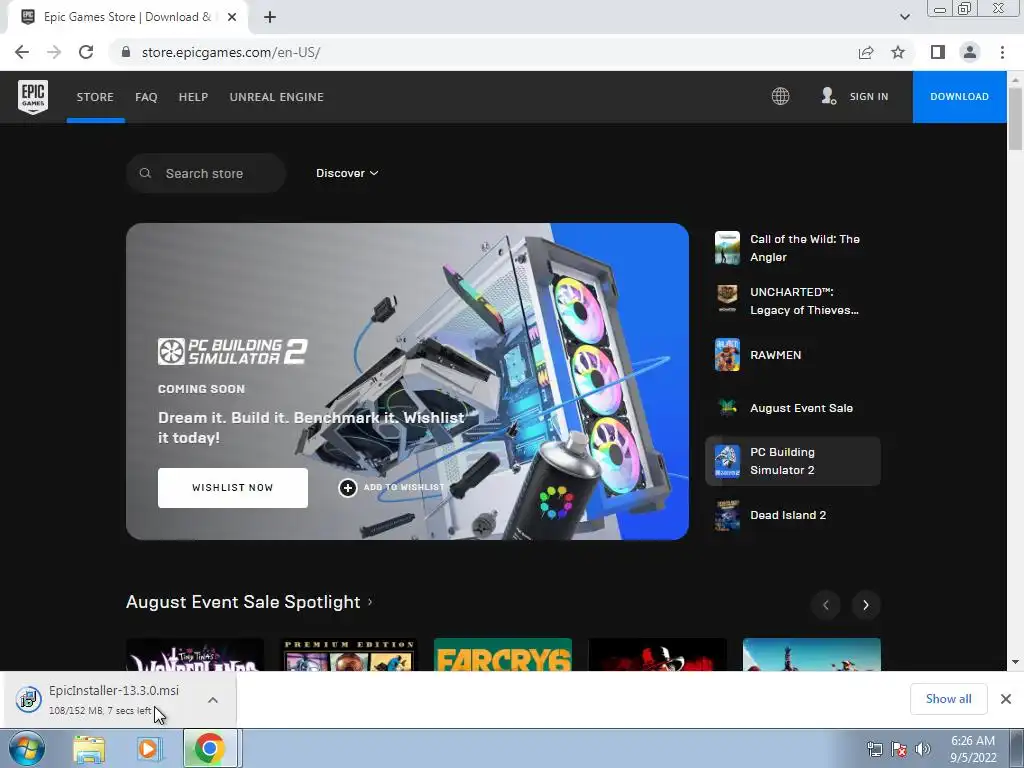Screen dimensions: 1024x768
Task: Click the site padlock icon
Action: point(126,52)
